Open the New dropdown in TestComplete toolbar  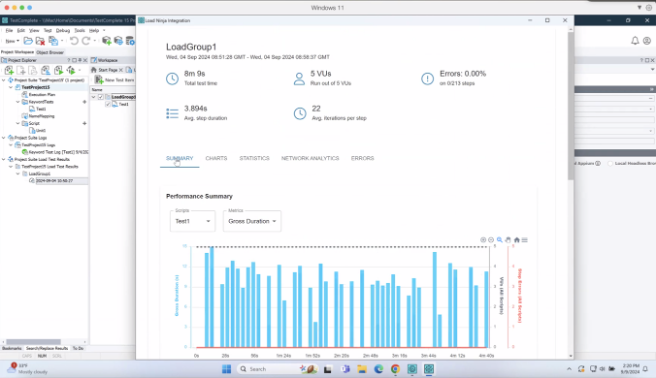click(x=12, y=41)
